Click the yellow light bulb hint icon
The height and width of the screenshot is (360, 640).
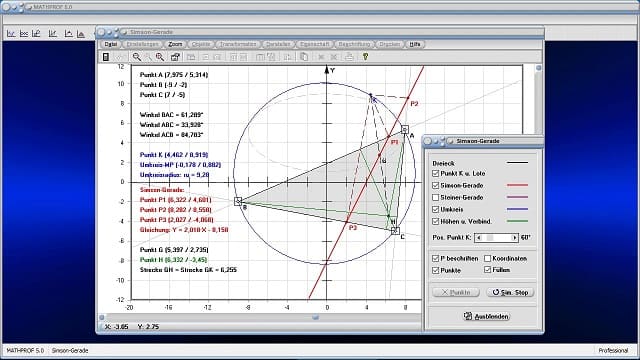[x=365, y=57]
